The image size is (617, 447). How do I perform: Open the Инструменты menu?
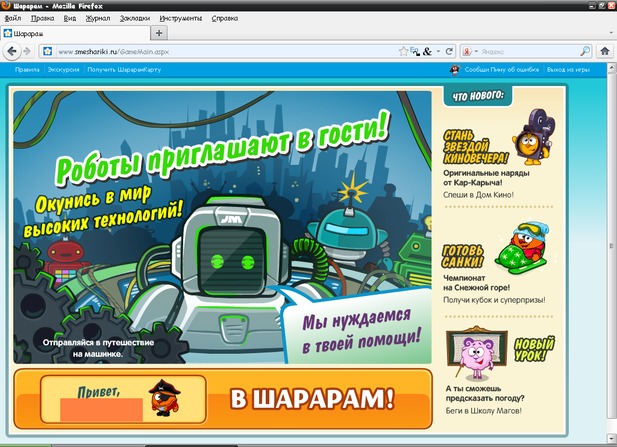(181, 18)
